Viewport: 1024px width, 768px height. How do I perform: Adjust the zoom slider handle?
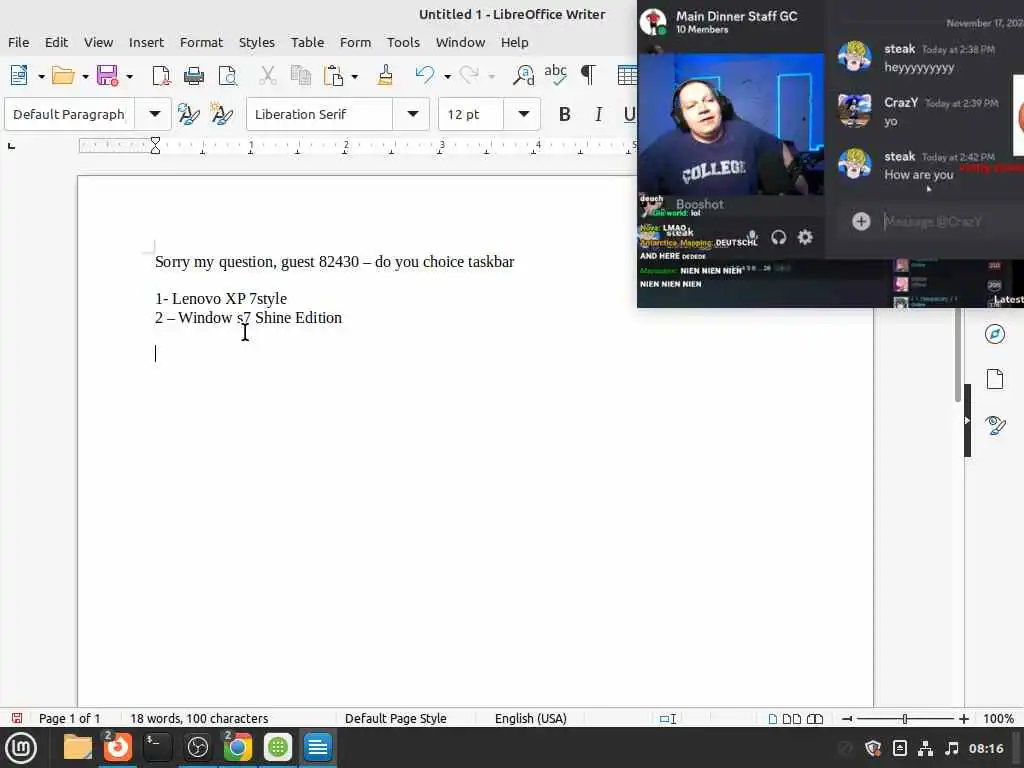coord(904,719)
